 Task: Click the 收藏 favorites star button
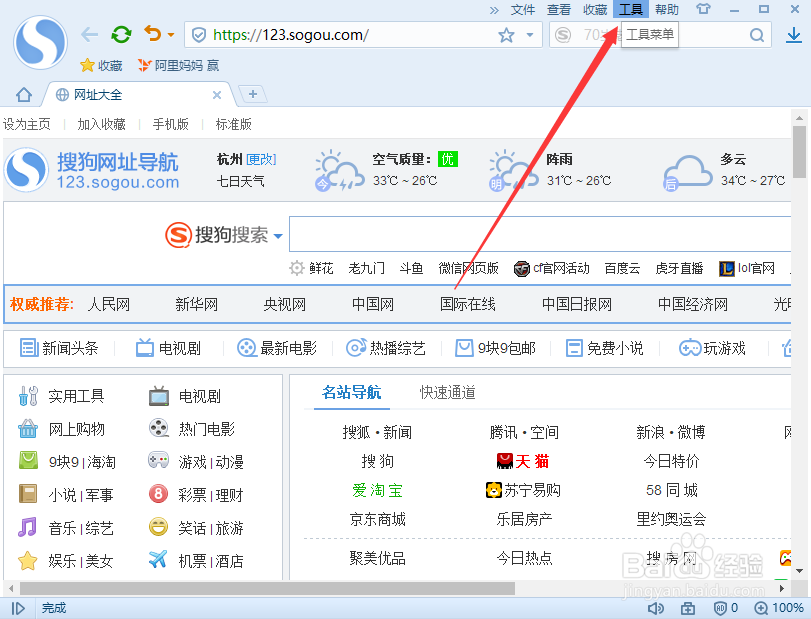coord(101,65)
